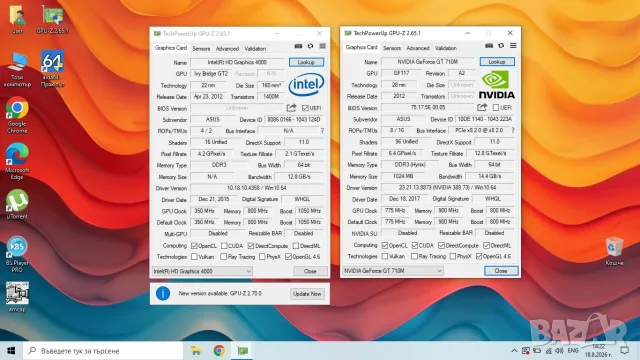Toggle OpenGL 4.6 checkbox in Intel window
Viewport: 640px width, 360px height.
click(x=288, y=257)
